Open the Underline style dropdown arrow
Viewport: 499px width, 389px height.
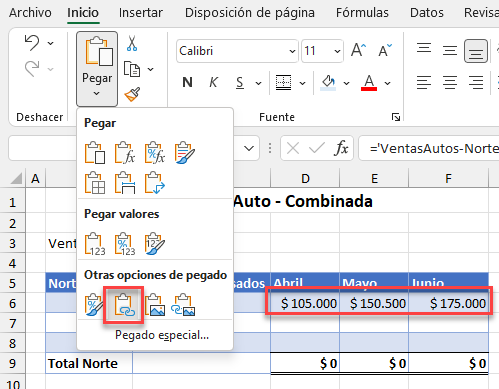258,83
